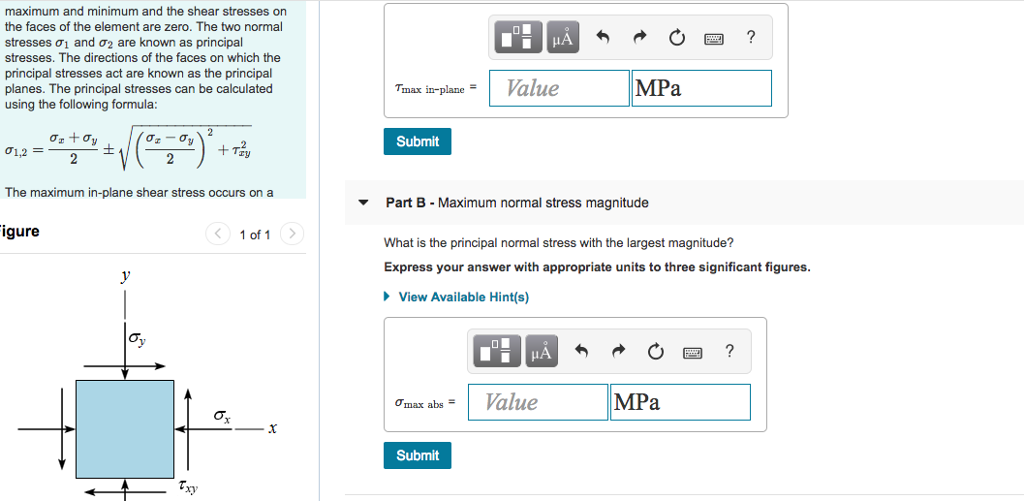
Task: Collapse the Part B section
Action: coord(364,202)
